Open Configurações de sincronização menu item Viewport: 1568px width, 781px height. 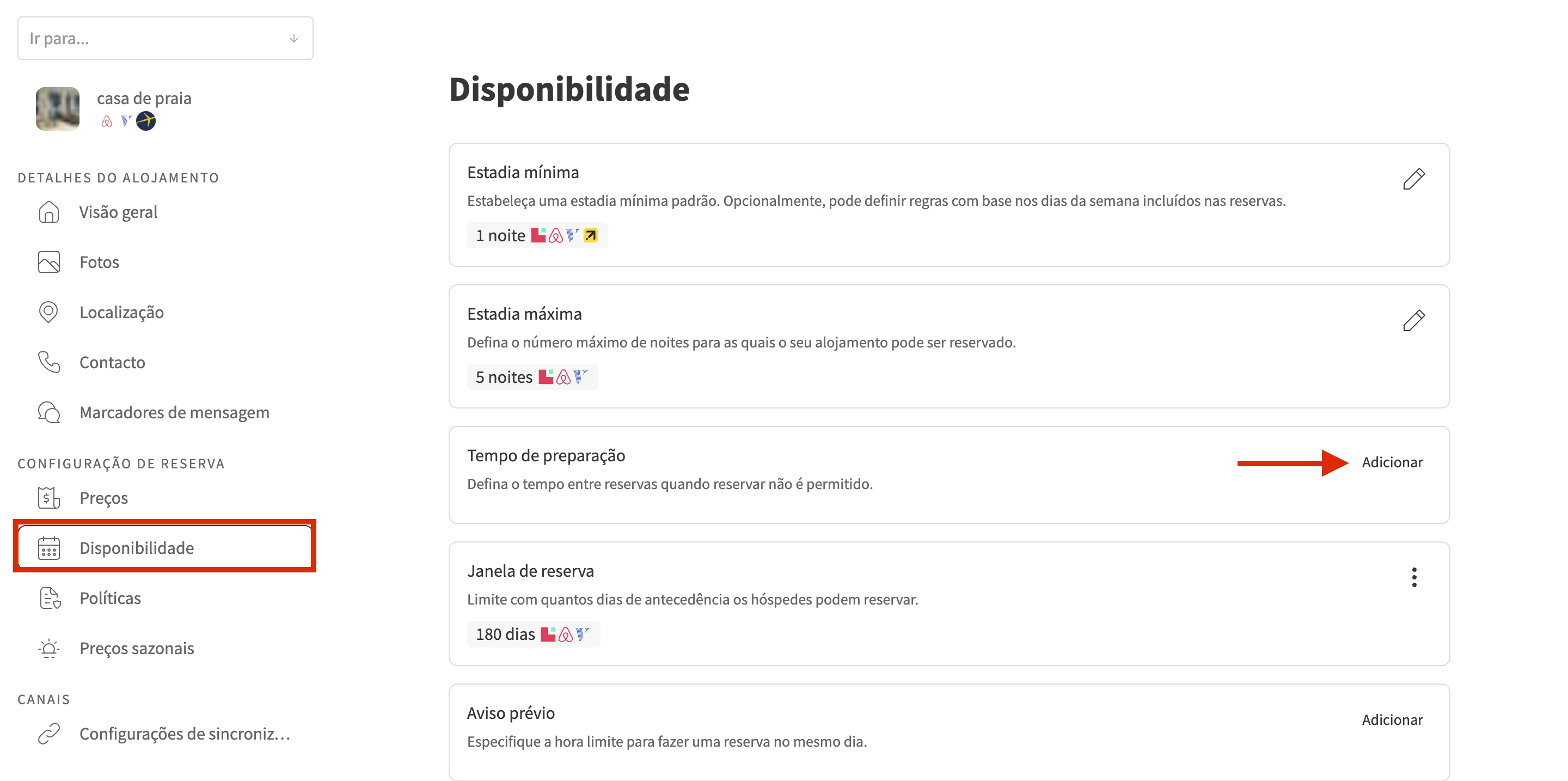185,733
